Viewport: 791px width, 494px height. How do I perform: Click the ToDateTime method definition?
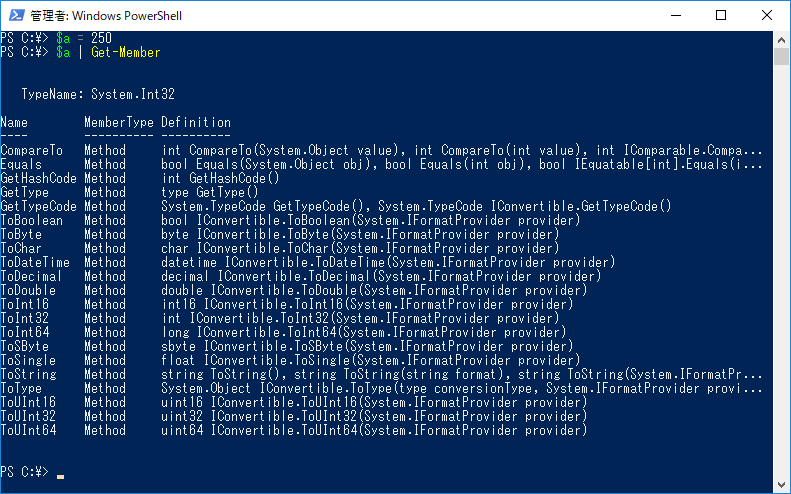pyautogui.click(x=388, y=262)
